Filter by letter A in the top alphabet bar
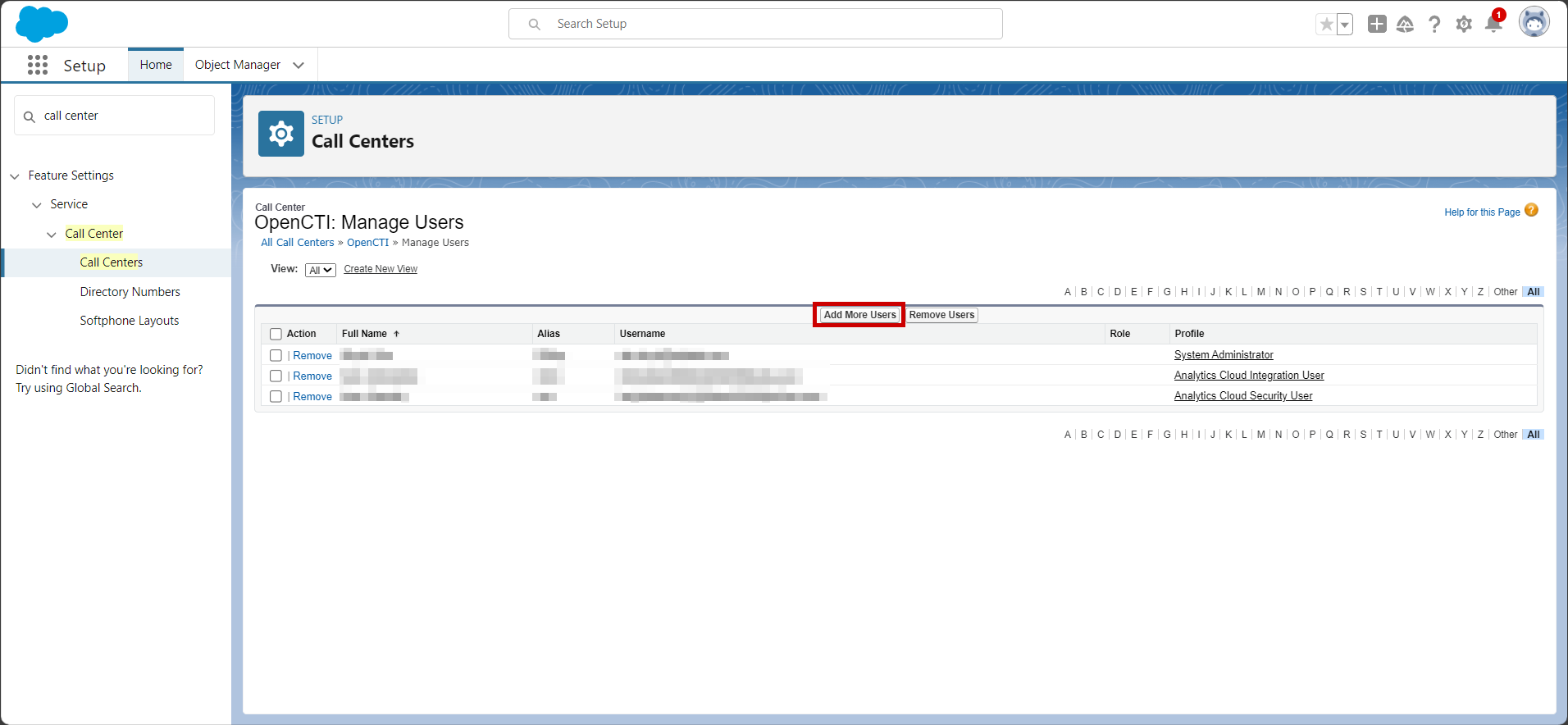This screenshot has height=725, width=1568. 1068,292
